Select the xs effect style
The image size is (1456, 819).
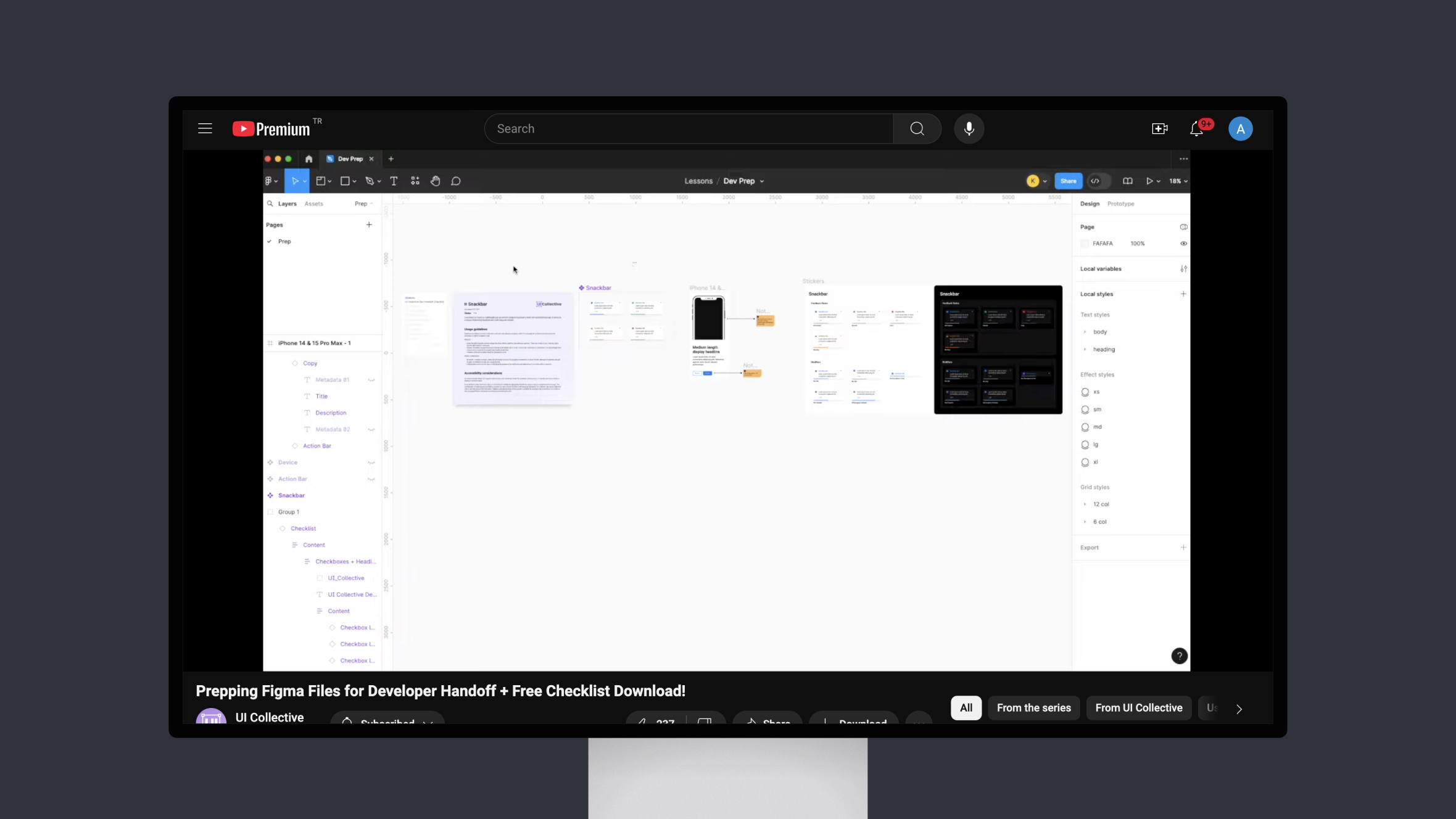click(1091, 392)
